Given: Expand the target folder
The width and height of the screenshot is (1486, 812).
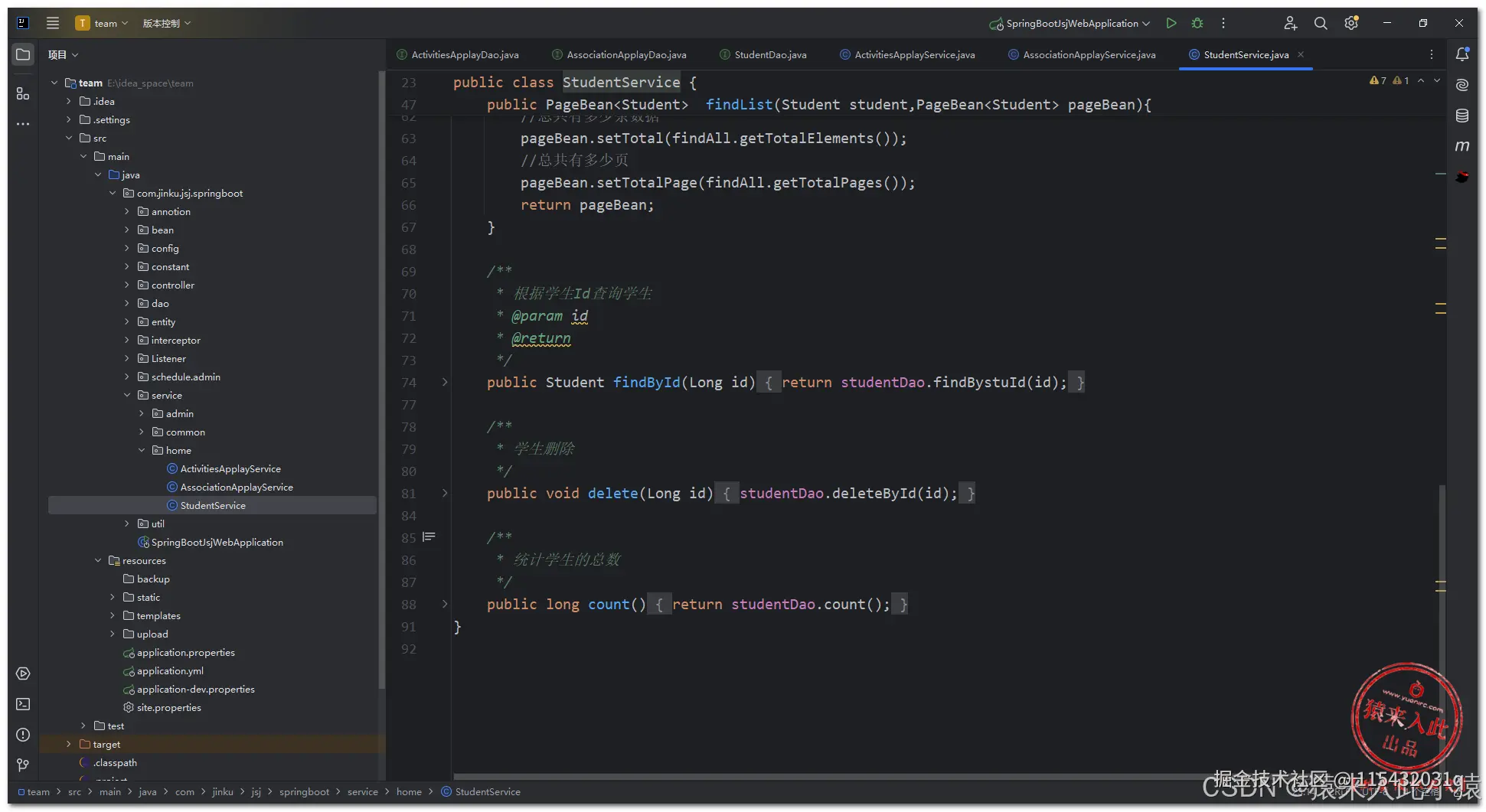Looking at the screenshot, I should click(69, 744).
